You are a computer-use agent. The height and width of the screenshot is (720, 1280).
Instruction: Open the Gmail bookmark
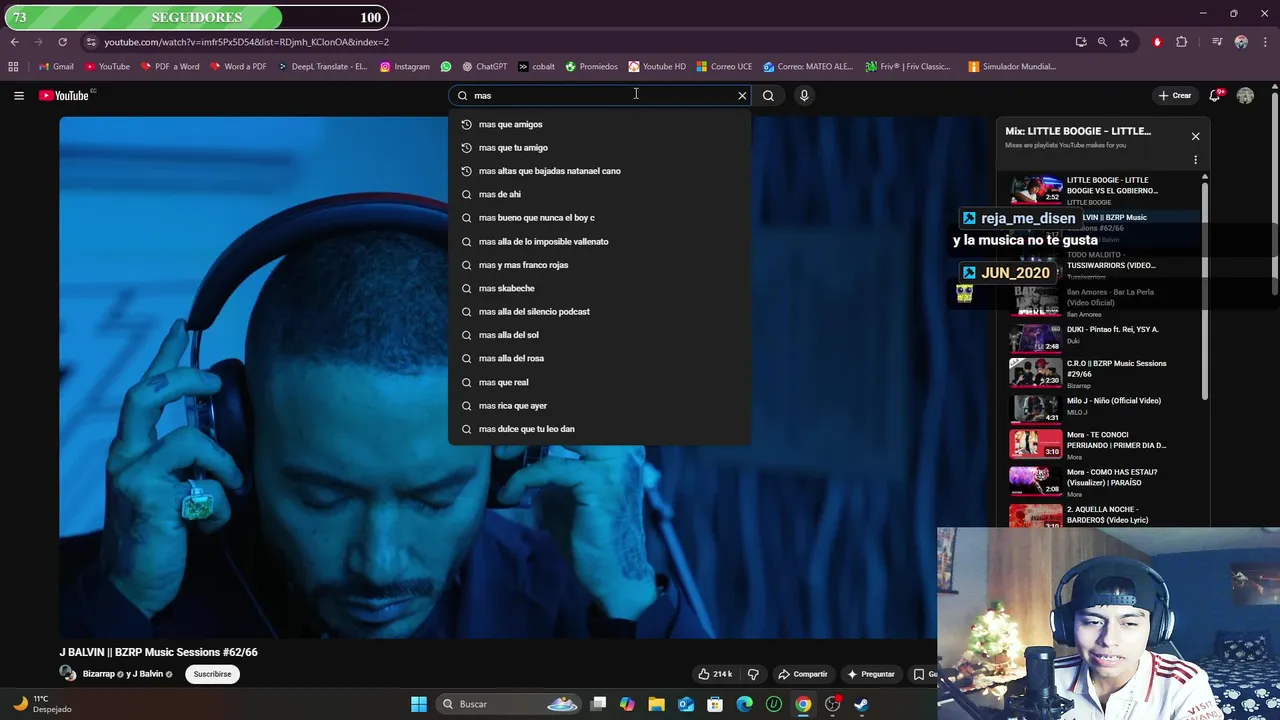click(56, 67)
